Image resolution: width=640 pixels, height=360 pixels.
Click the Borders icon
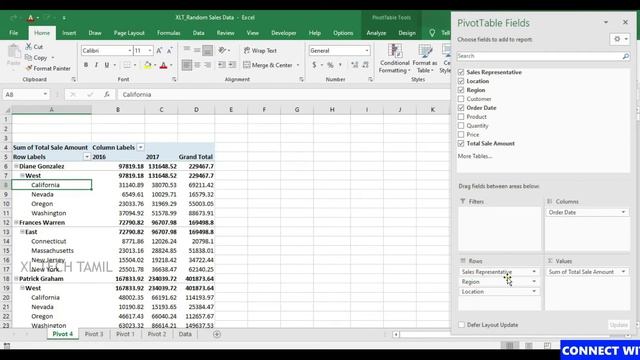[127, 65]
